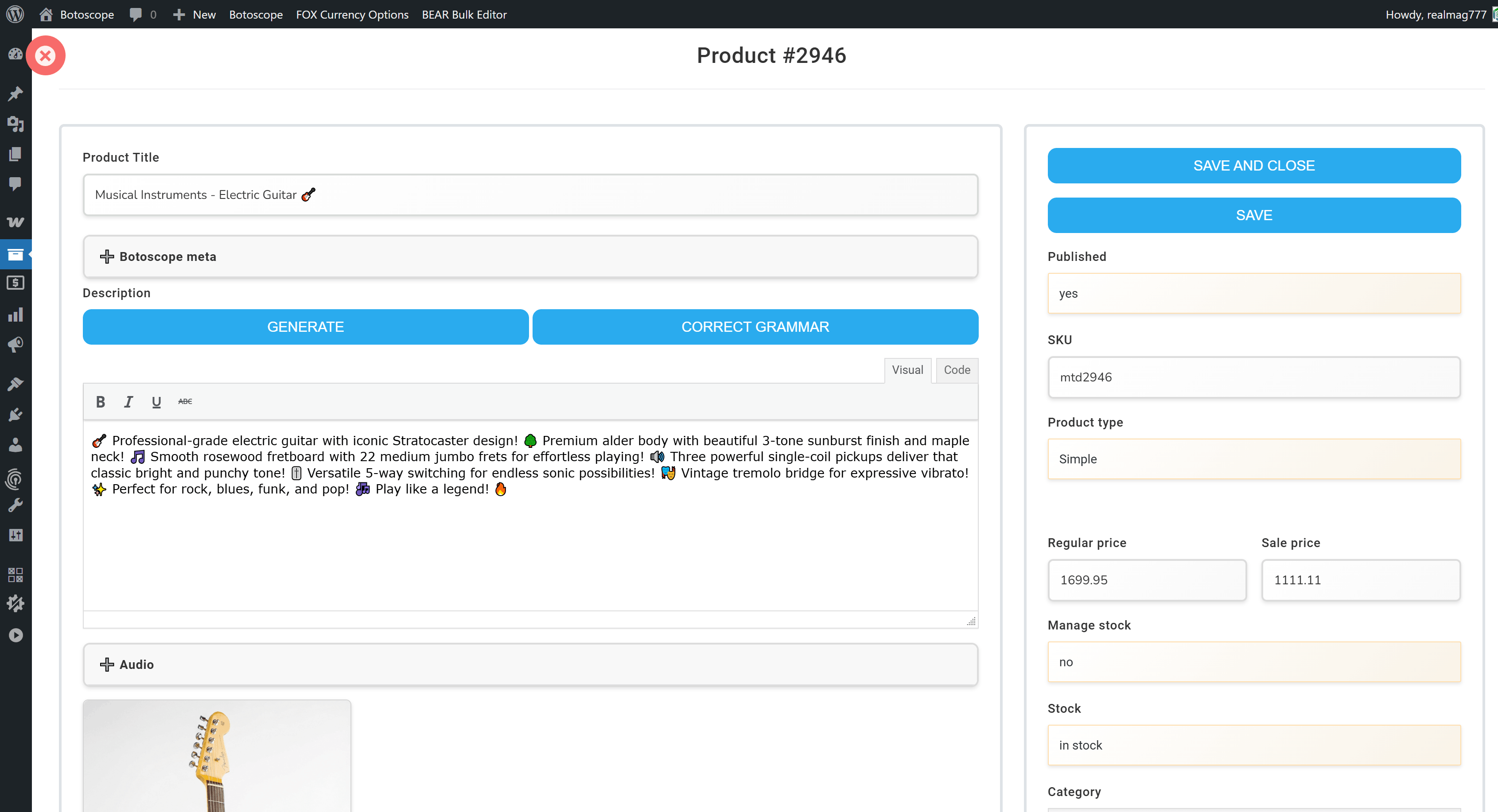Open the Published yes dropdown

pyautogui.click(x=1253, y=293)
